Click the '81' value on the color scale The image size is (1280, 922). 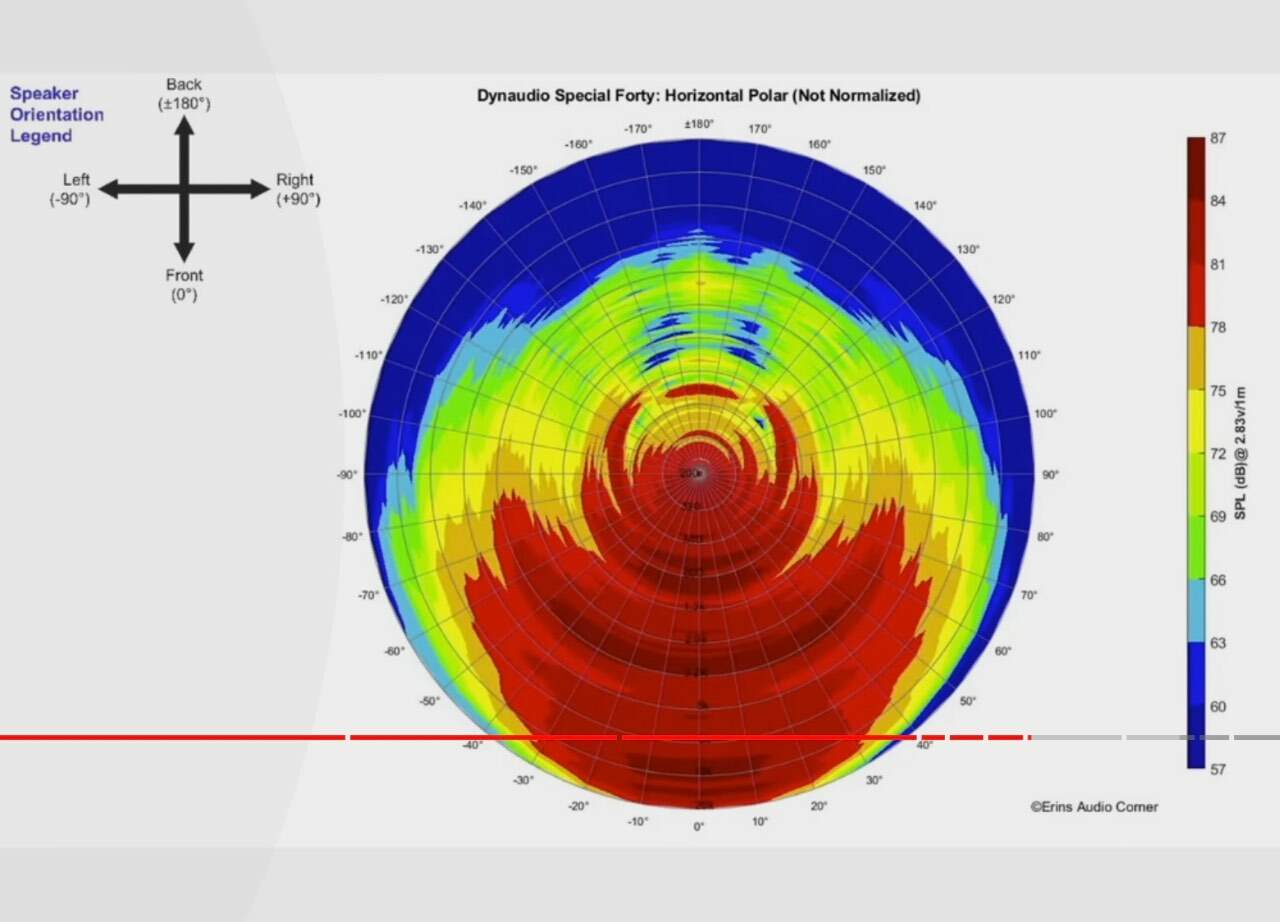pos(1217,265)
